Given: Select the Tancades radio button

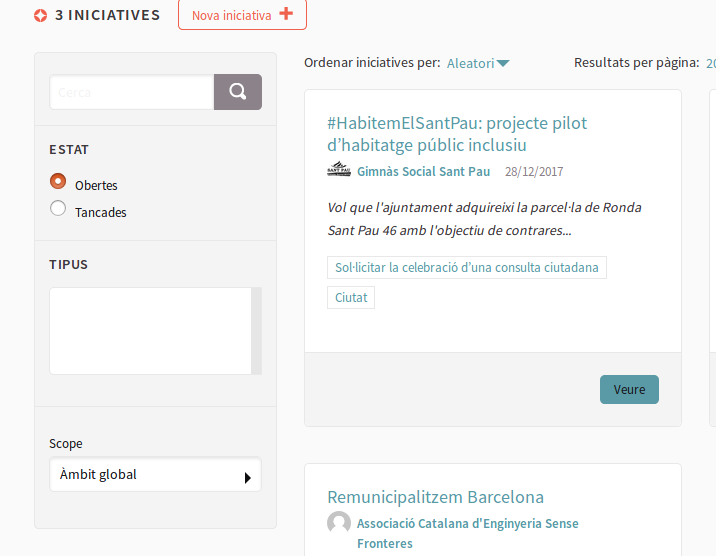Looking at the screenshot, I should 58,209.
